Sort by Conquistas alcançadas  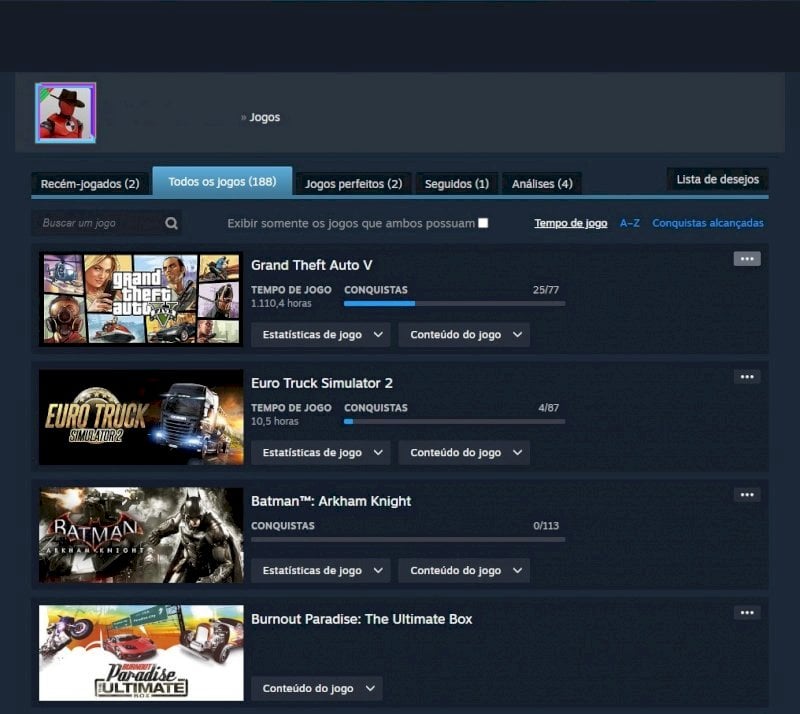[708, 223]
